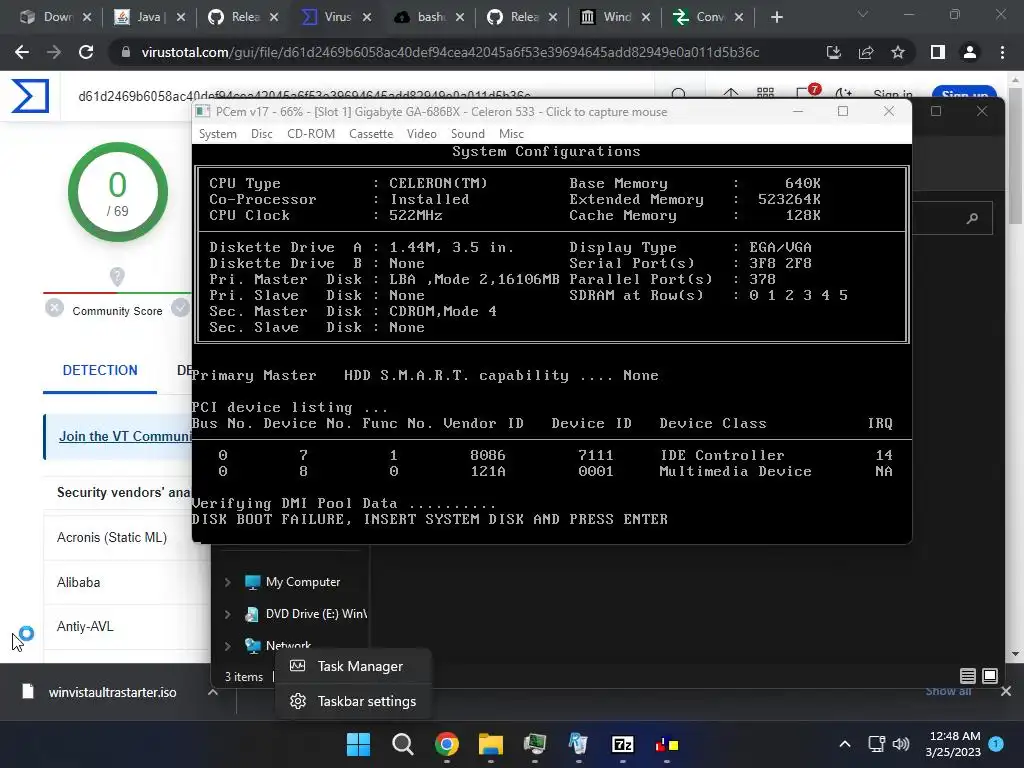Open the notification badge in the tray
Screen dimensions: 1024x768
996,744
